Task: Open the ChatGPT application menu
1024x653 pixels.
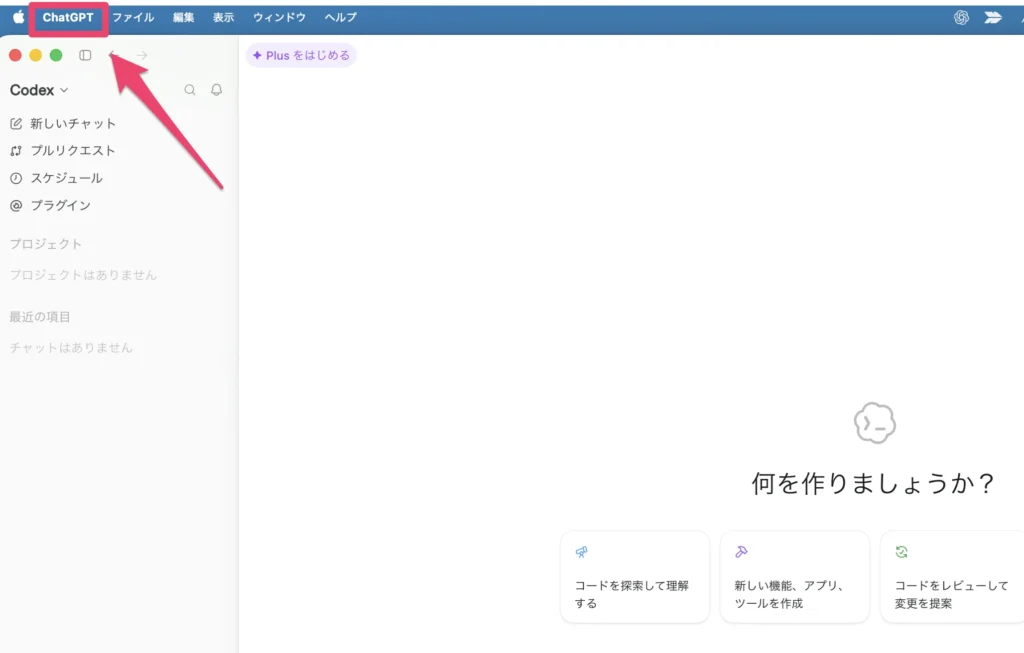Action: (x=68, y=18)
